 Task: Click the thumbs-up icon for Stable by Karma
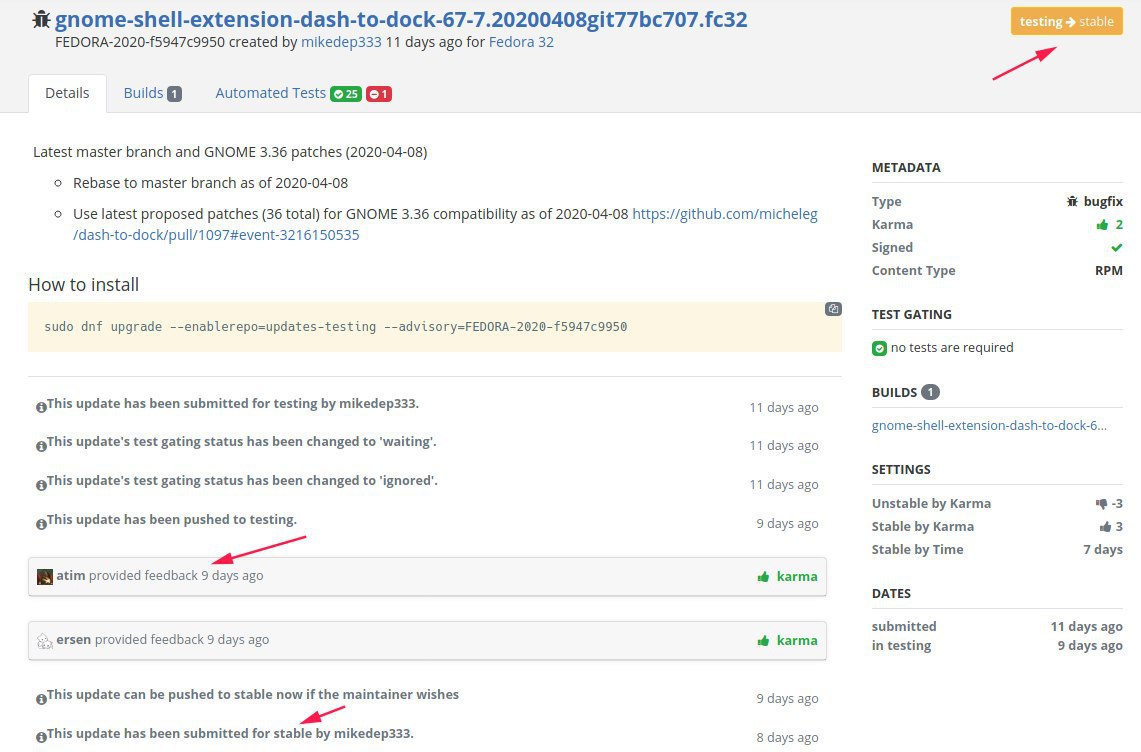point(1105,526)
